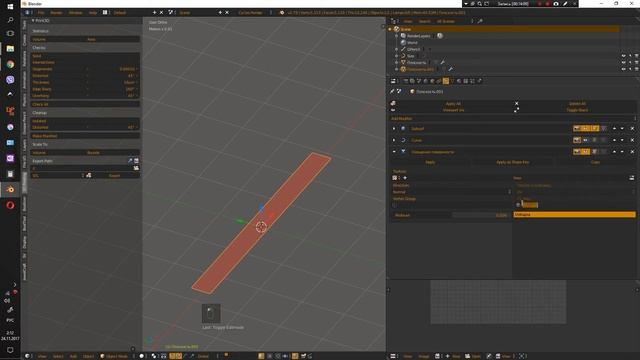
Task: Collapse the third displace modifier panel
Action: pos(394,152)
